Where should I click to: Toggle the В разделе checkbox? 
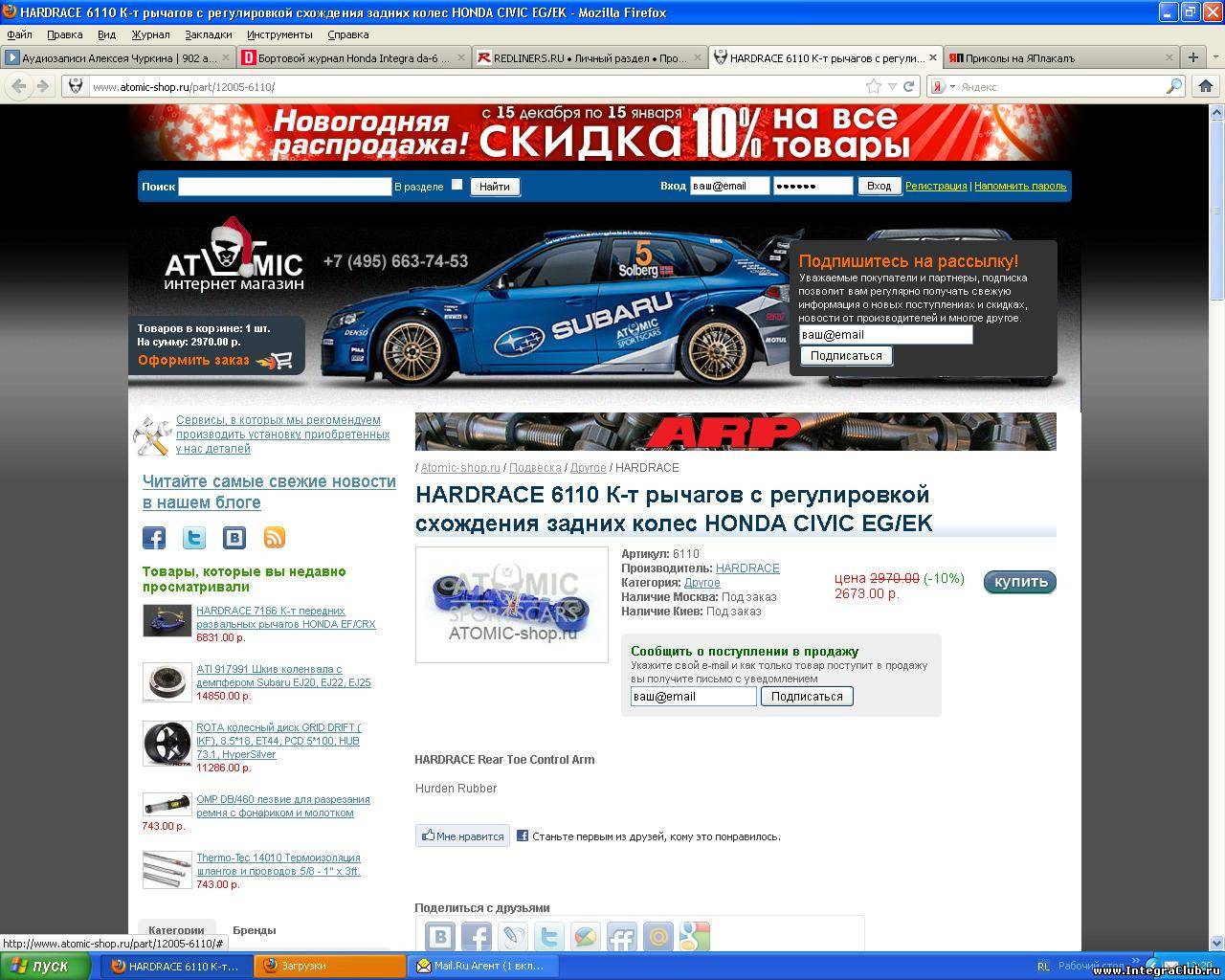point(457,185)
